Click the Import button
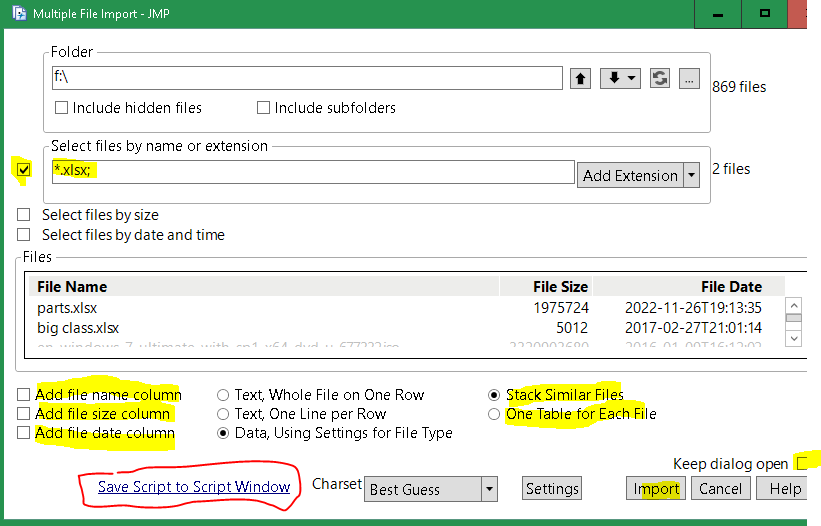This screenshot has height=526, width=821. pyautogui.click(x=656, y=489)
